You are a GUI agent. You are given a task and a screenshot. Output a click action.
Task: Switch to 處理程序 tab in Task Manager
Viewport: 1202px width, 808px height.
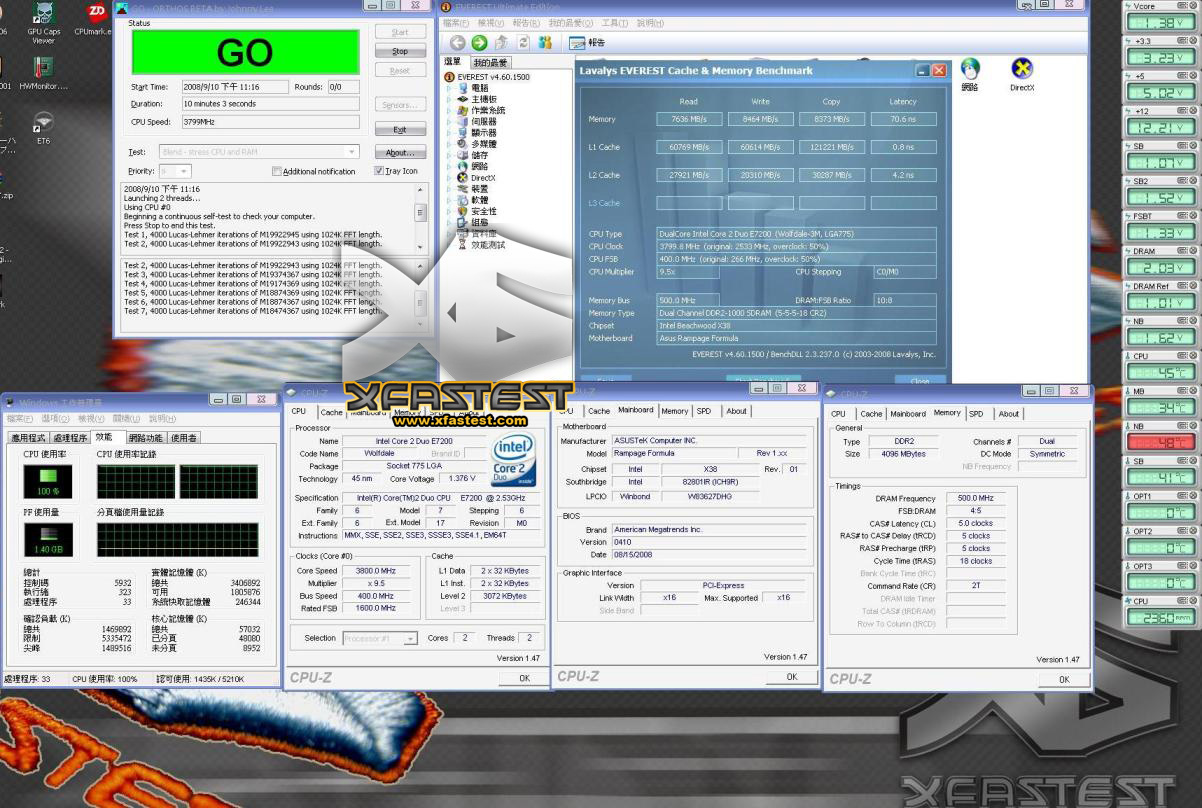coord(70,438)
